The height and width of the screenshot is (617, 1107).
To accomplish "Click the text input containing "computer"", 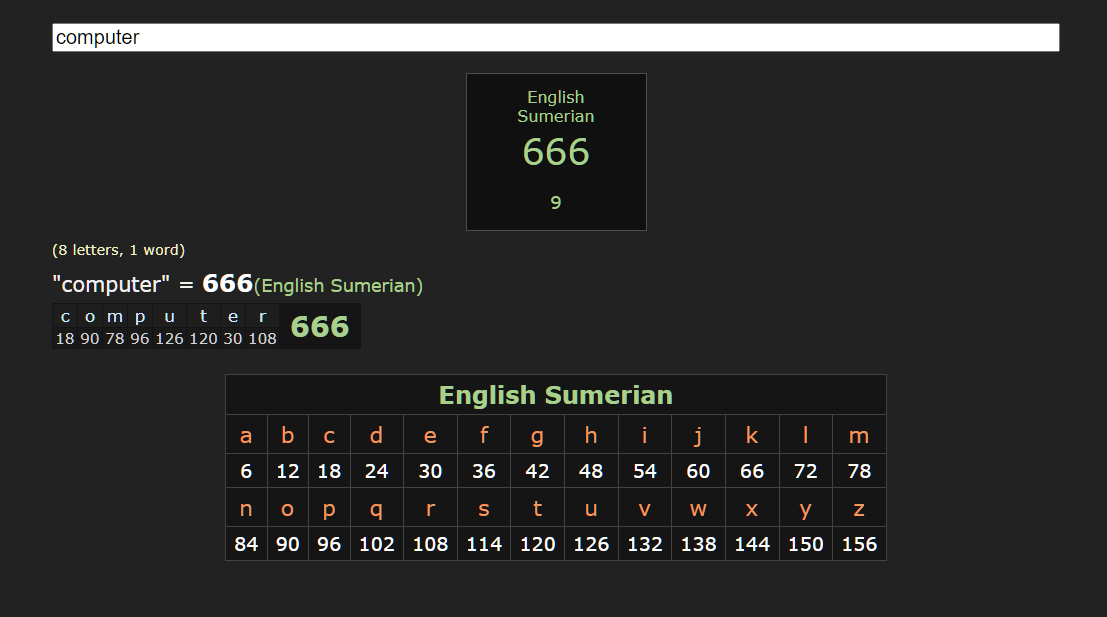I will (556, 37).
